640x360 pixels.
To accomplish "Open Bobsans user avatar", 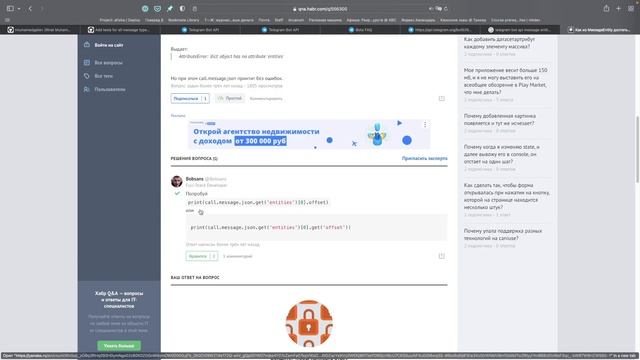I will point(177,181).
